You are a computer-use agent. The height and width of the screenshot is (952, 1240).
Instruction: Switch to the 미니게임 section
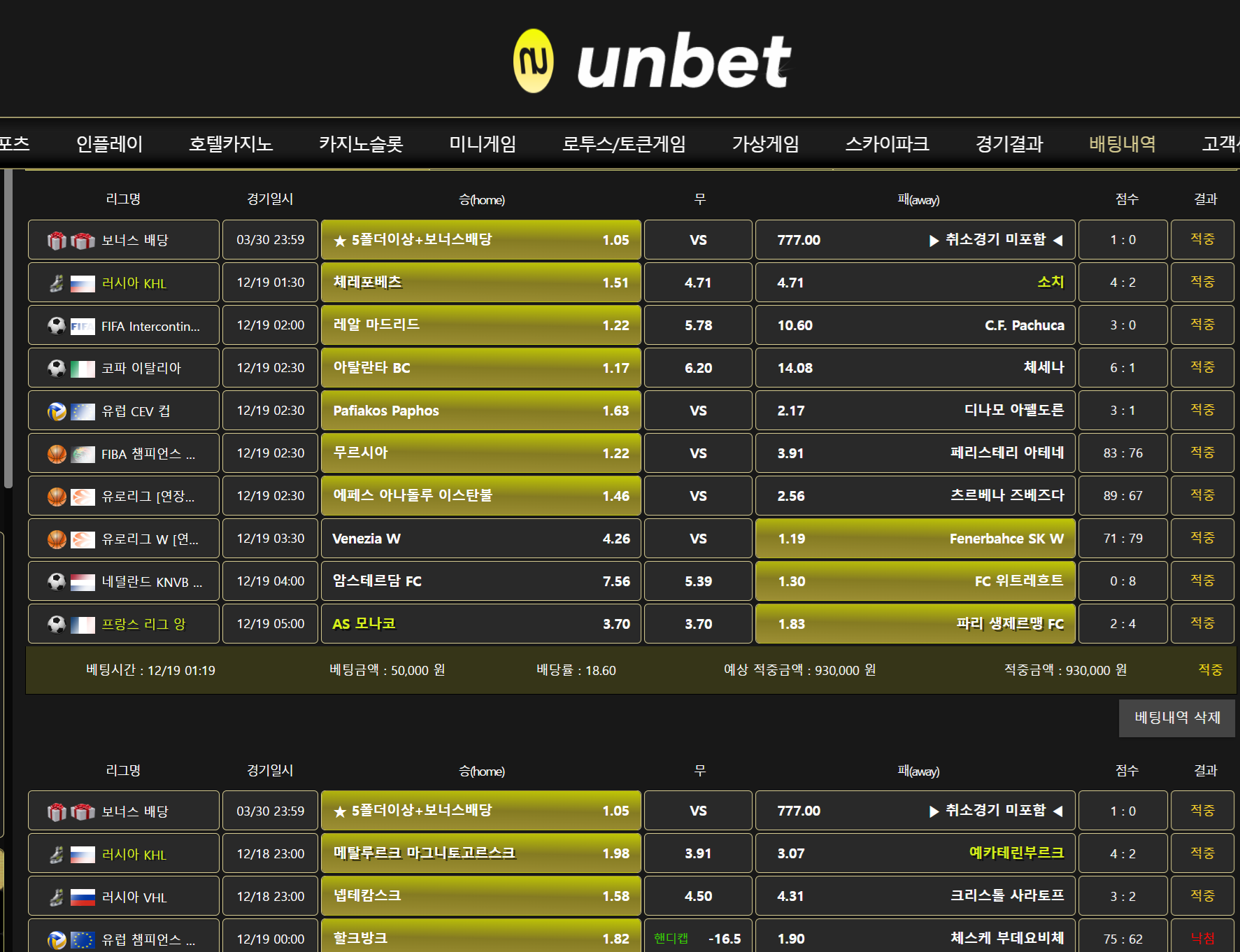483,144
